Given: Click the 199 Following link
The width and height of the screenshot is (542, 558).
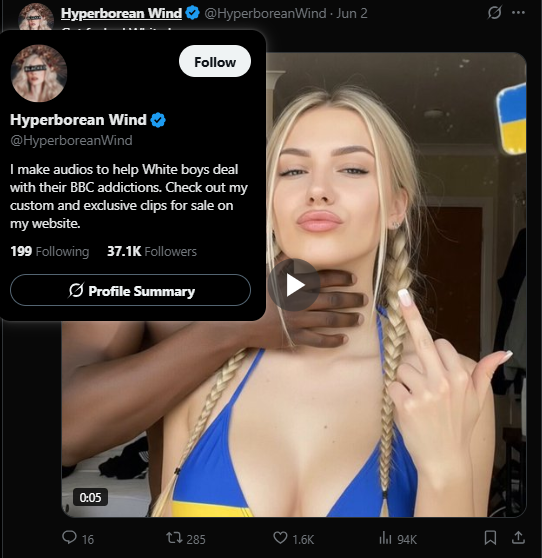Looking at the screenshot, I should [x=50, y=251].
